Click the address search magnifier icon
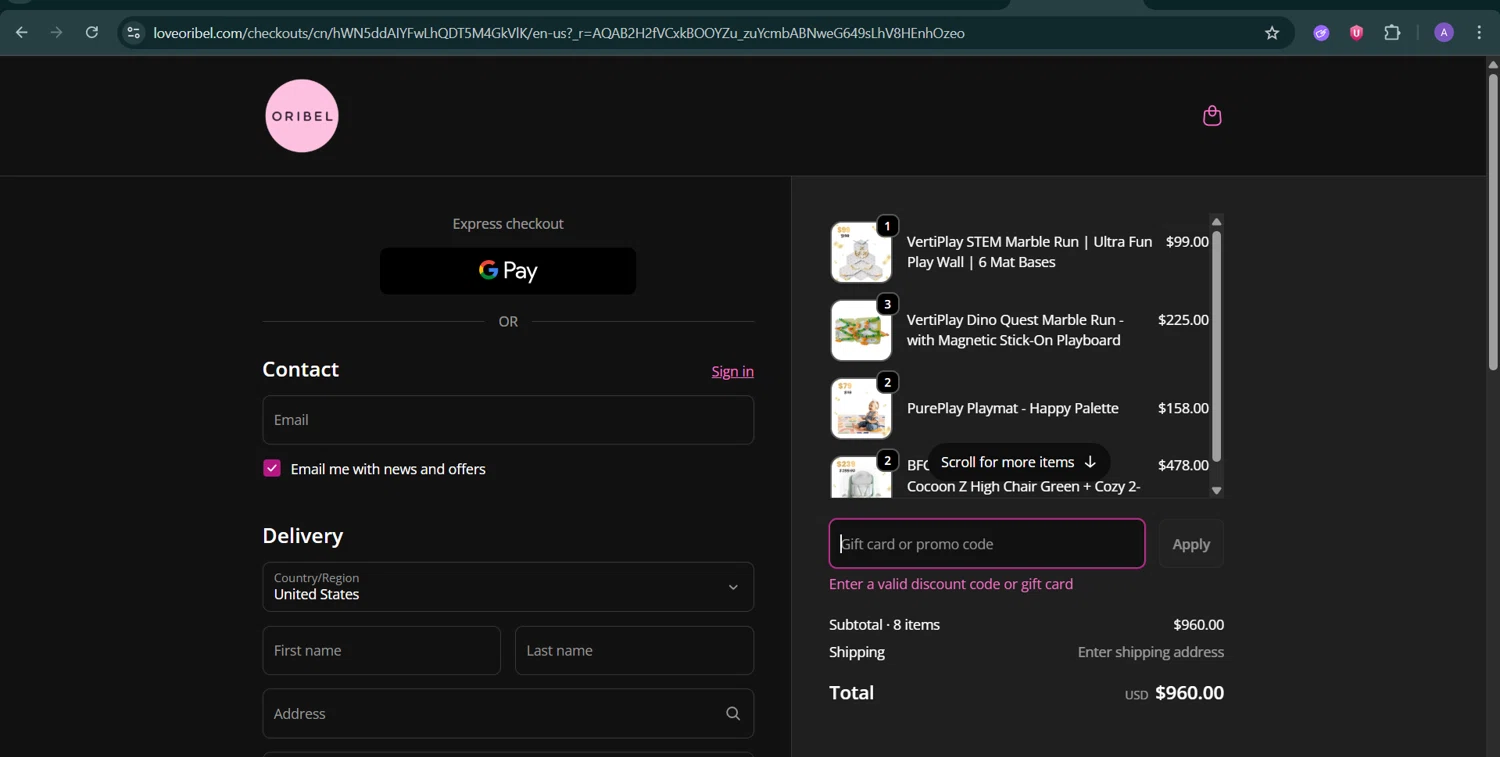The width and height of the screenshot is (1500, 757). pyautogui.click(x=733, y=713)
